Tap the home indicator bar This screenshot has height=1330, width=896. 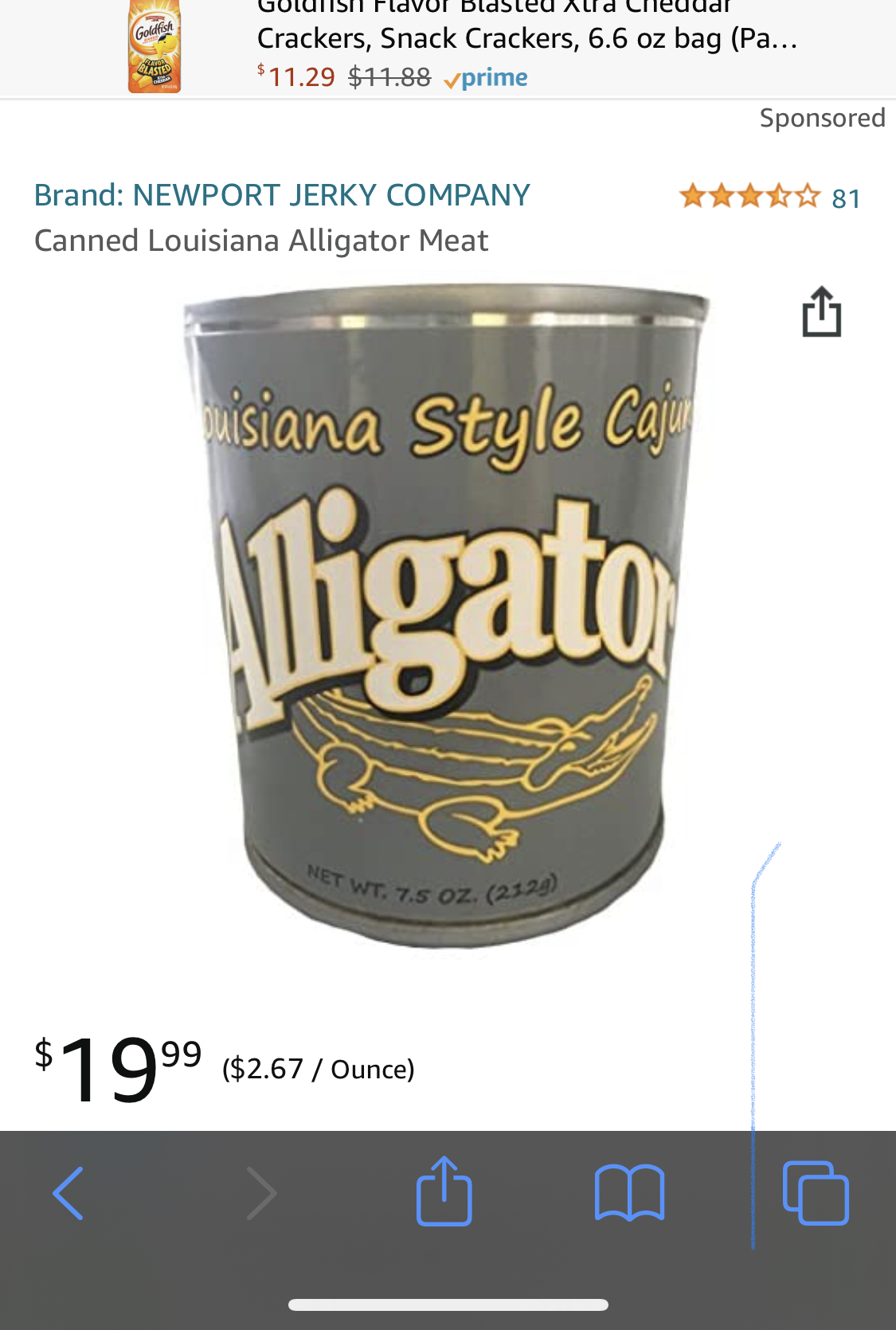[448, 1305]
